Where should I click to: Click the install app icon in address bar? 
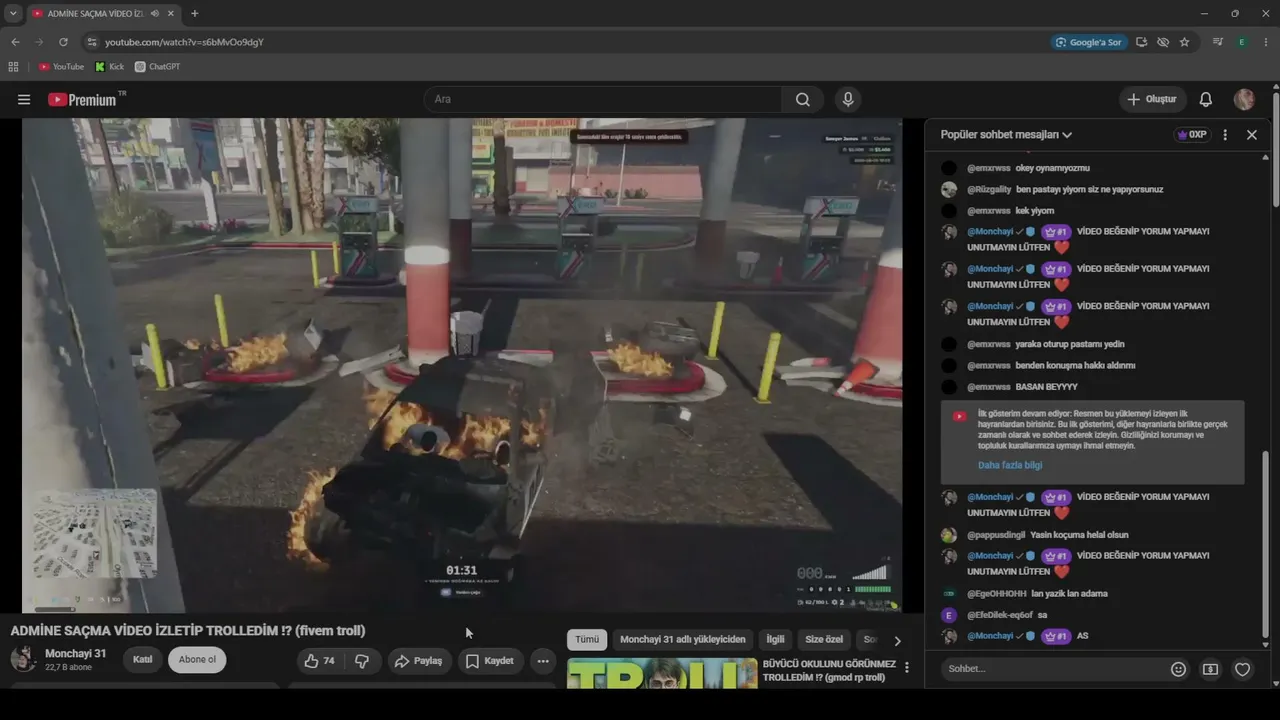pyautogui.click(x=1141, y=42)
